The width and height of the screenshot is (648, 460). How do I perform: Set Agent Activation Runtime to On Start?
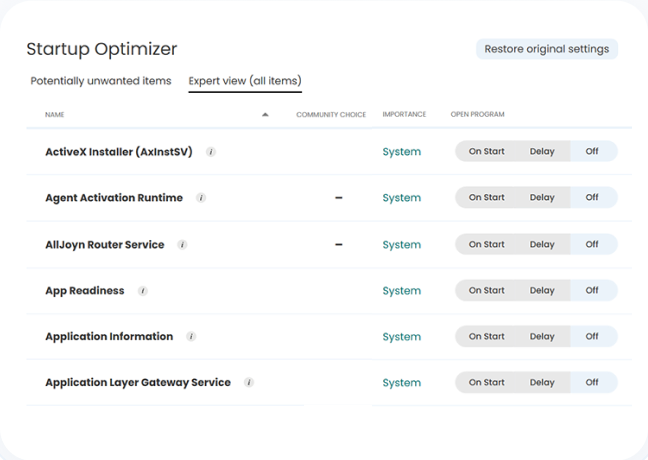(x=486, y=197)
